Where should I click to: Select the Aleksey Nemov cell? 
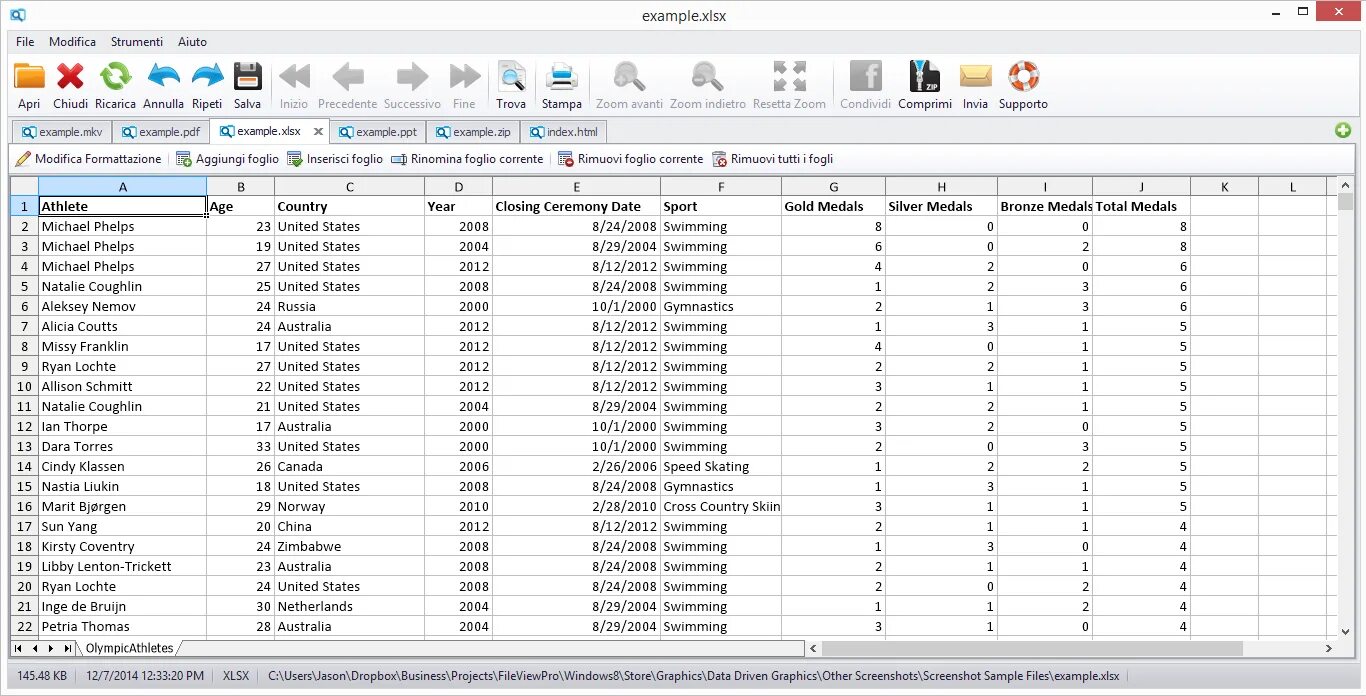click(122, 306)
